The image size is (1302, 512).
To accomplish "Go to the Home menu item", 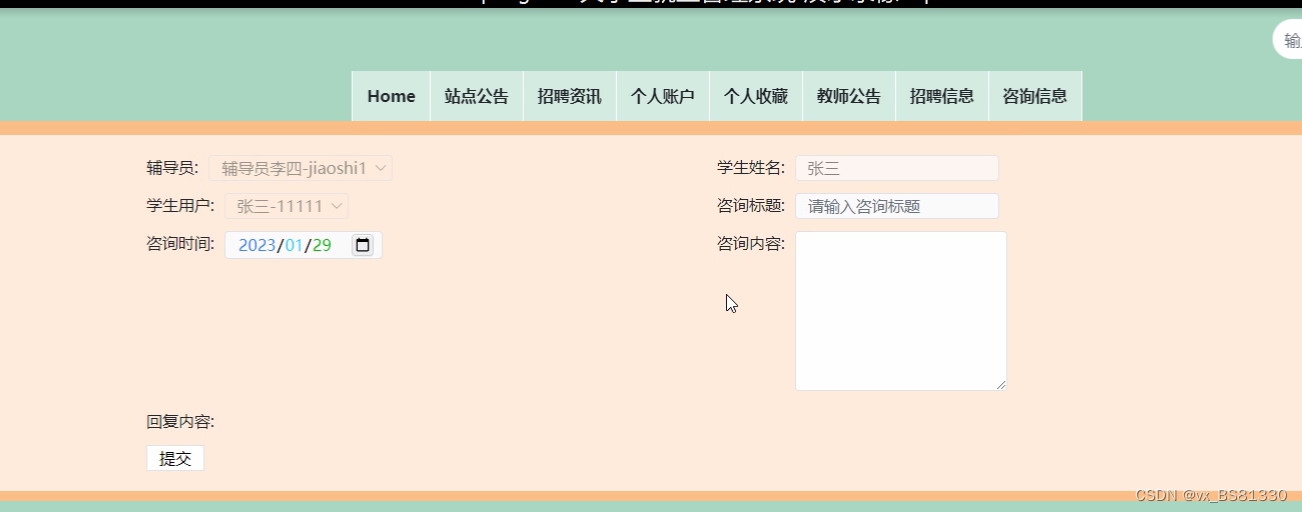I will [391, 96].
